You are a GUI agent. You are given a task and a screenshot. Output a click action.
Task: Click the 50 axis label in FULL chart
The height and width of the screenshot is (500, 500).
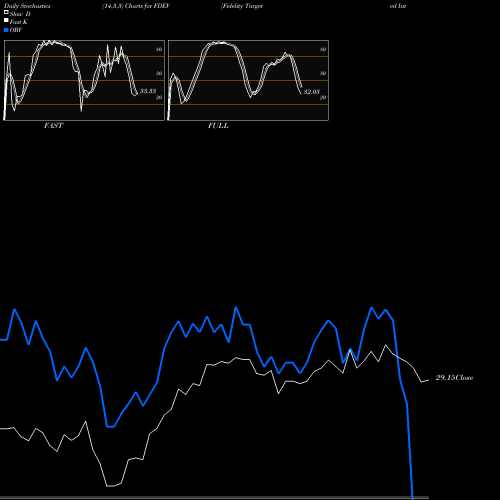point(323,73)
